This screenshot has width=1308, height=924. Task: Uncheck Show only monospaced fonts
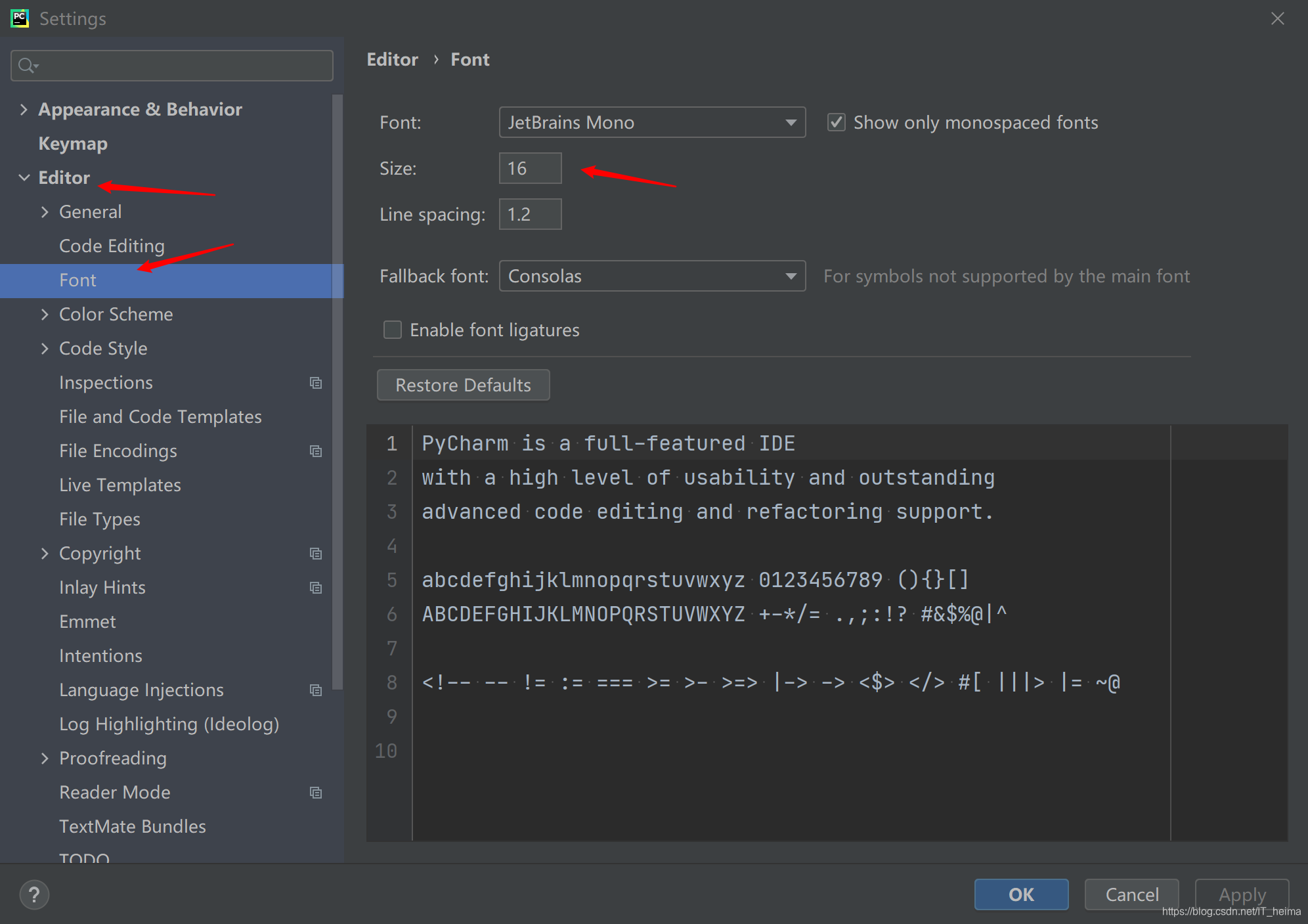pos(836,123)
